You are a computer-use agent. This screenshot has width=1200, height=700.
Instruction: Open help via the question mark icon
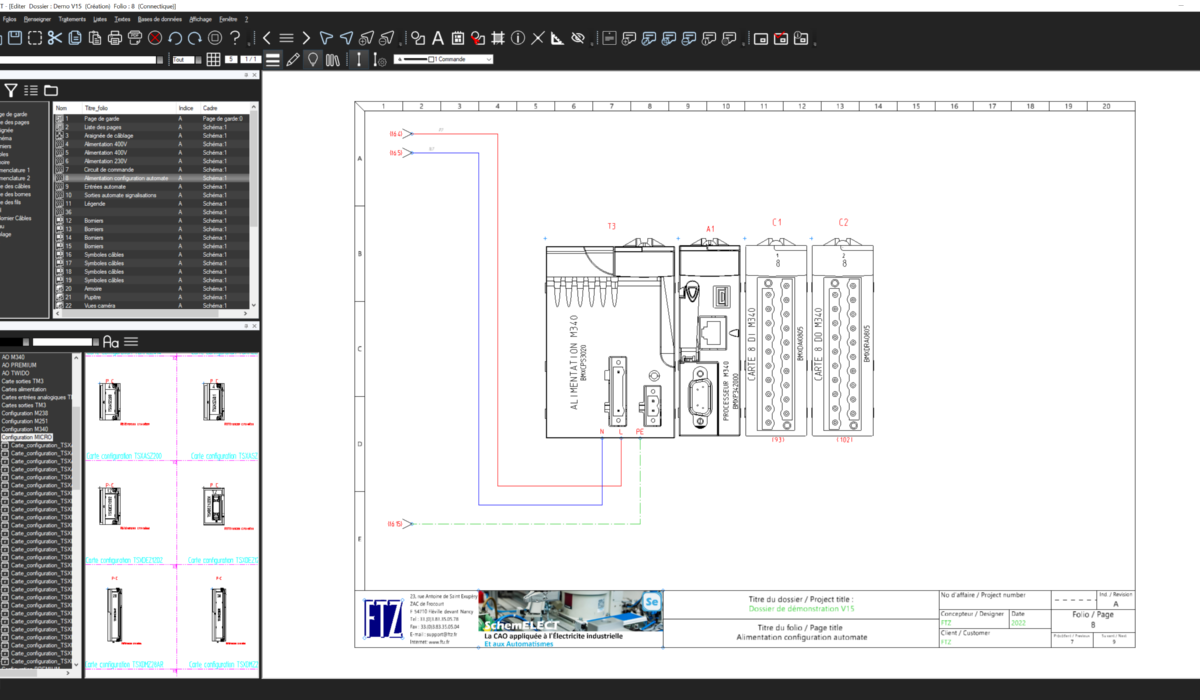[235, 38]
